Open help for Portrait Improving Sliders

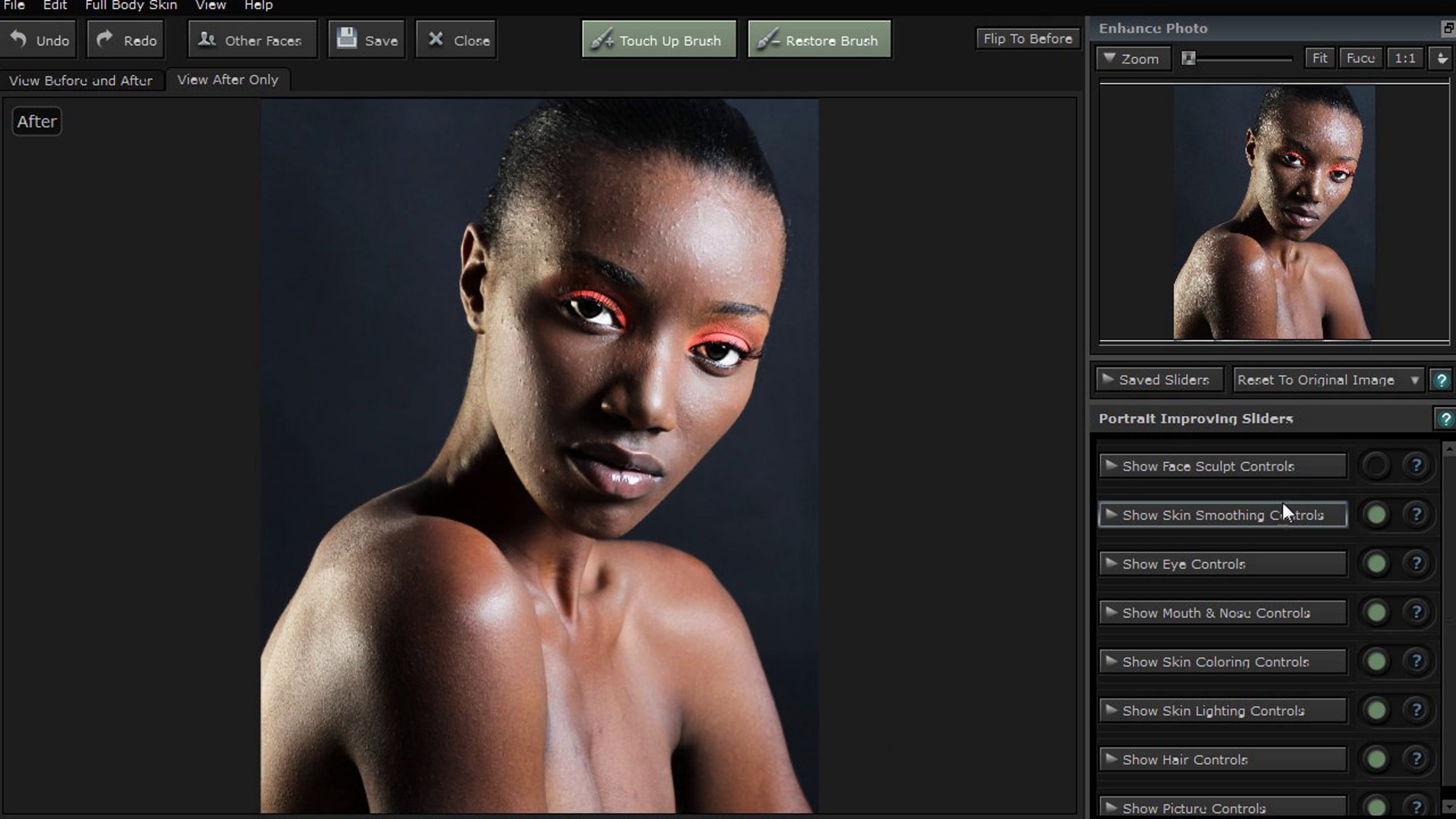coord(1445,419)
